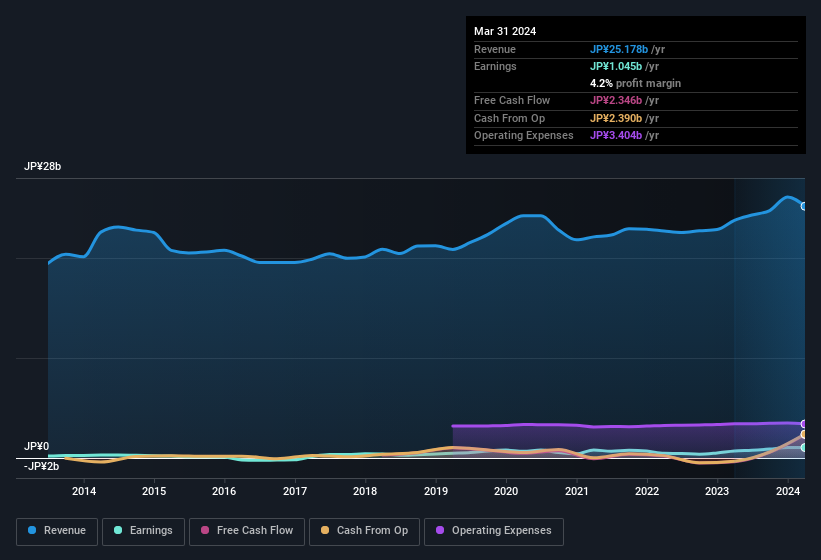
Task: Click the orange Cash From Op endpoint marker
Action: (804, 435)
